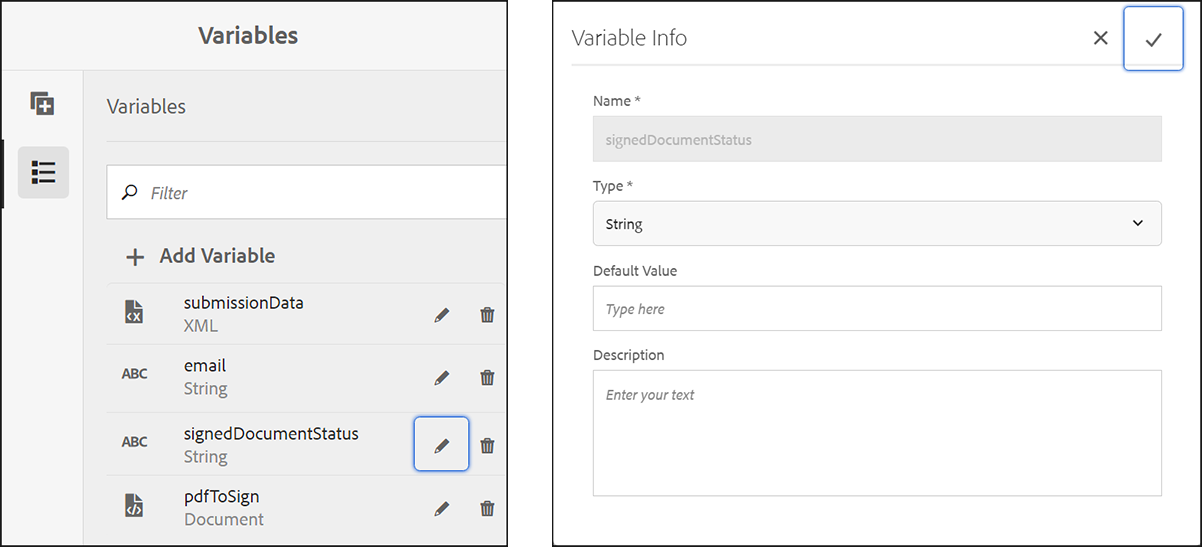This screenshot has width=1202, height=547.
Task: Expand the Type dropdown showing String
Action: click(876, 224)
